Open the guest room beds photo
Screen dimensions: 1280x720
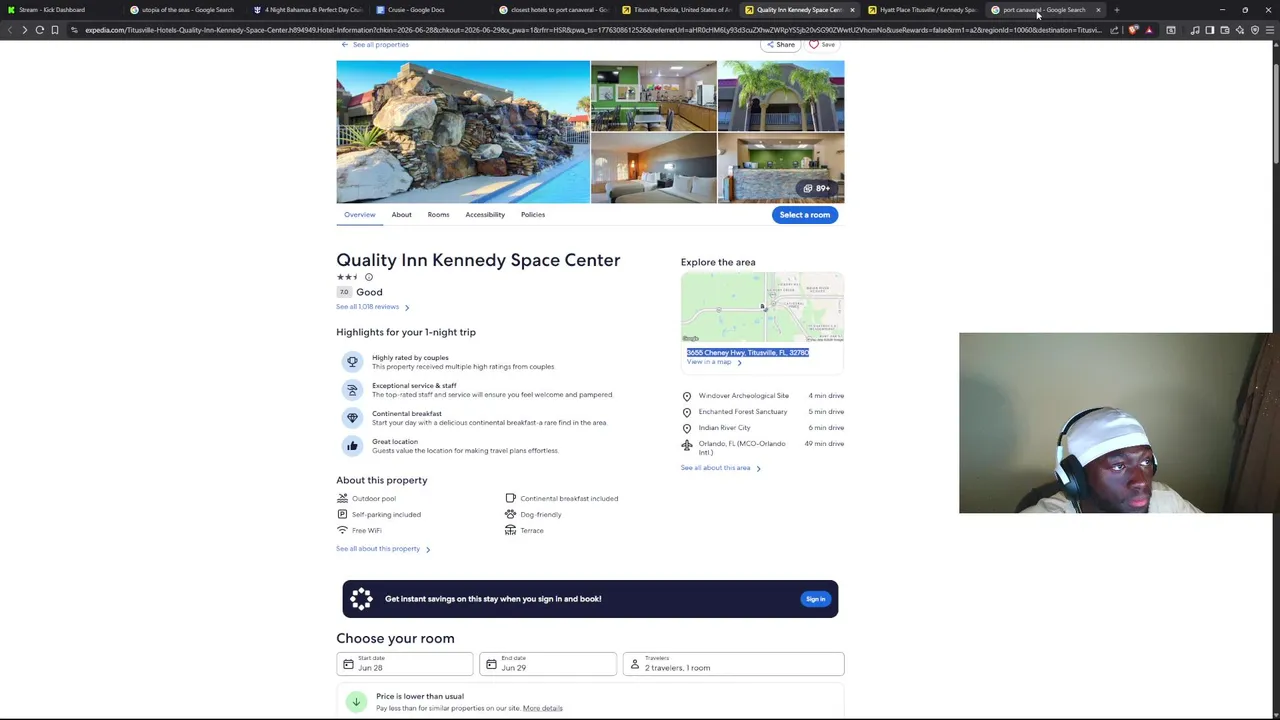tap(654, 169)
